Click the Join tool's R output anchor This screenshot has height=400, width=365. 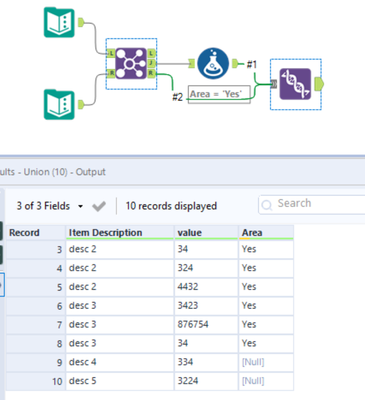pyautogui.click(x=151, y=73)
